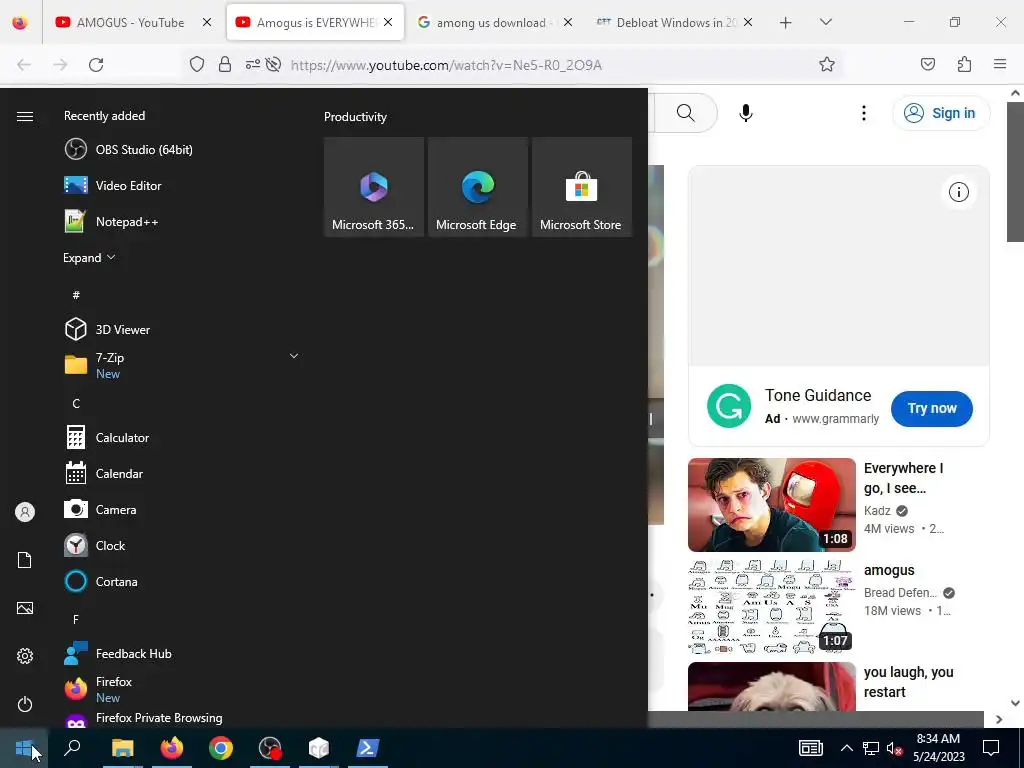Click the Start menu hamburger button
Viewport: 1024px width, 768px height.
[25, 116]
